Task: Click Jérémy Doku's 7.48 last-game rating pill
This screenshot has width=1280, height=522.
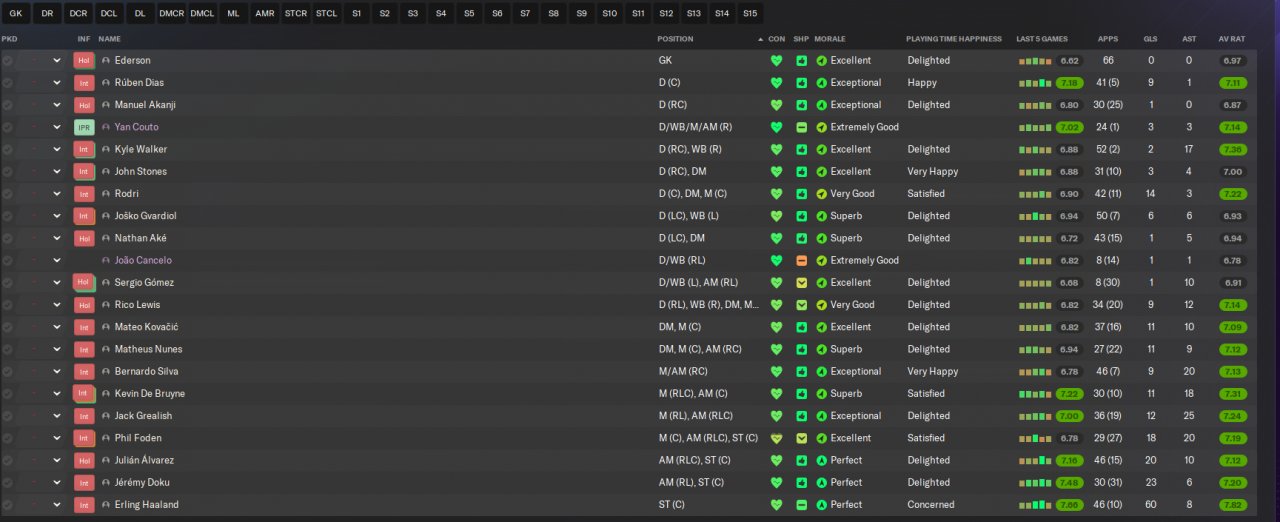Action: click(x=1069, y=482)
